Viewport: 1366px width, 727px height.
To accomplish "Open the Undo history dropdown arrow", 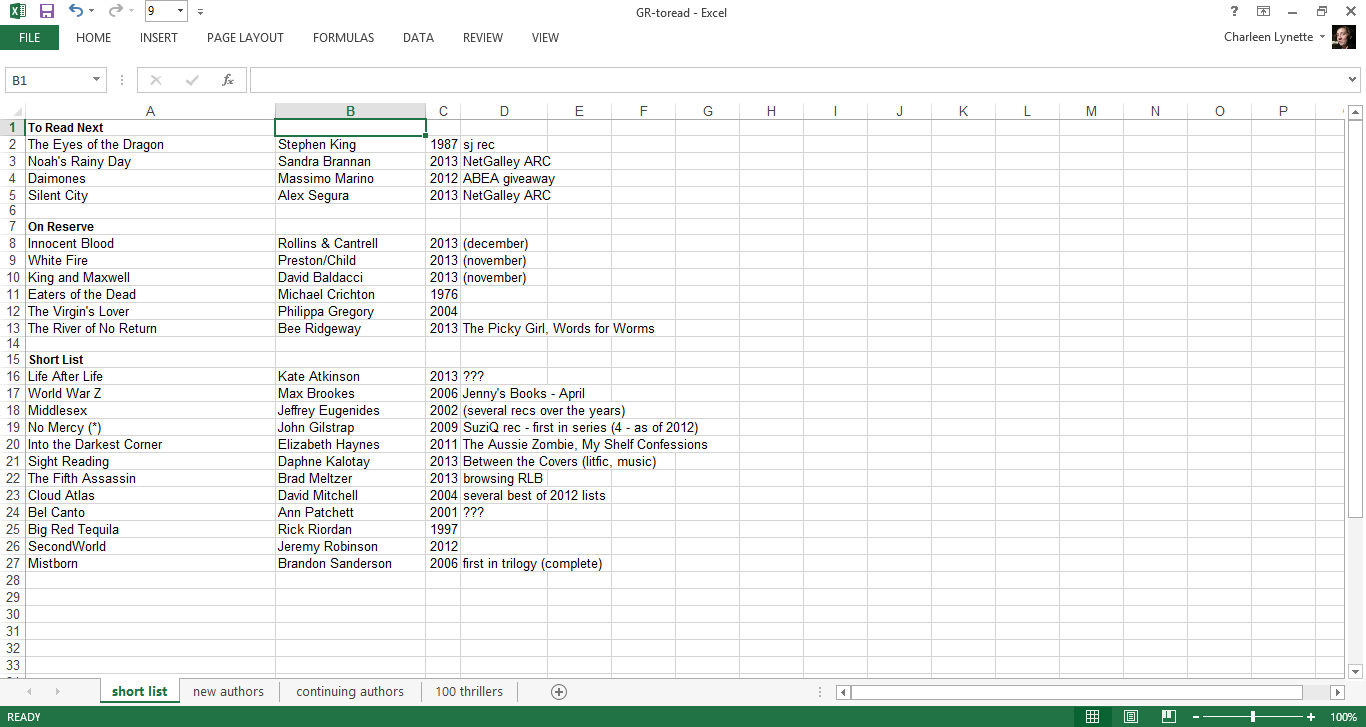I will pos(92,12).
